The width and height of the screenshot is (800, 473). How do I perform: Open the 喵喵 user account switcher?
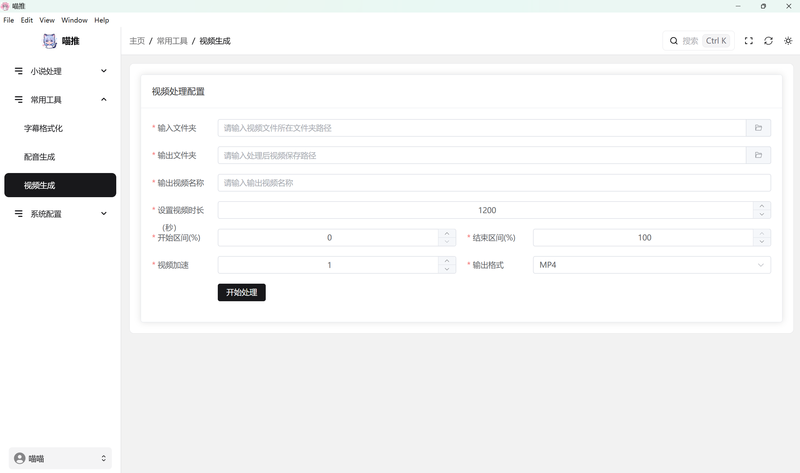pos(60,458)
